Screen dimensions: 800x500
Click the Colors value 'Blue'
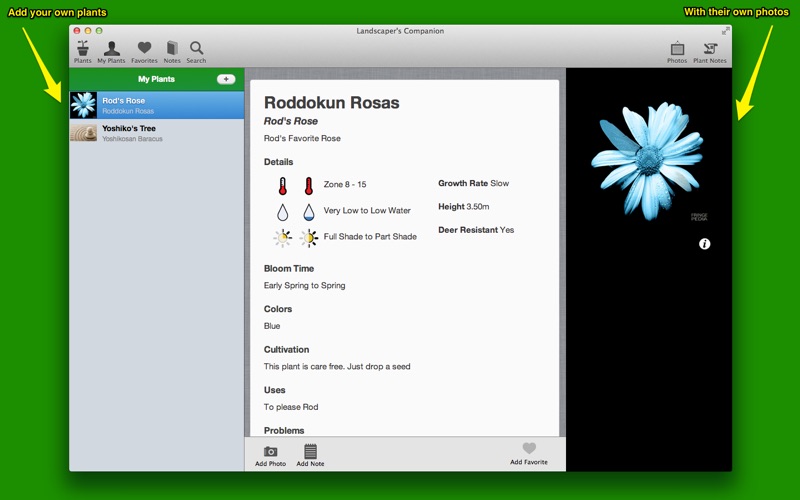(x=272, y=326)
